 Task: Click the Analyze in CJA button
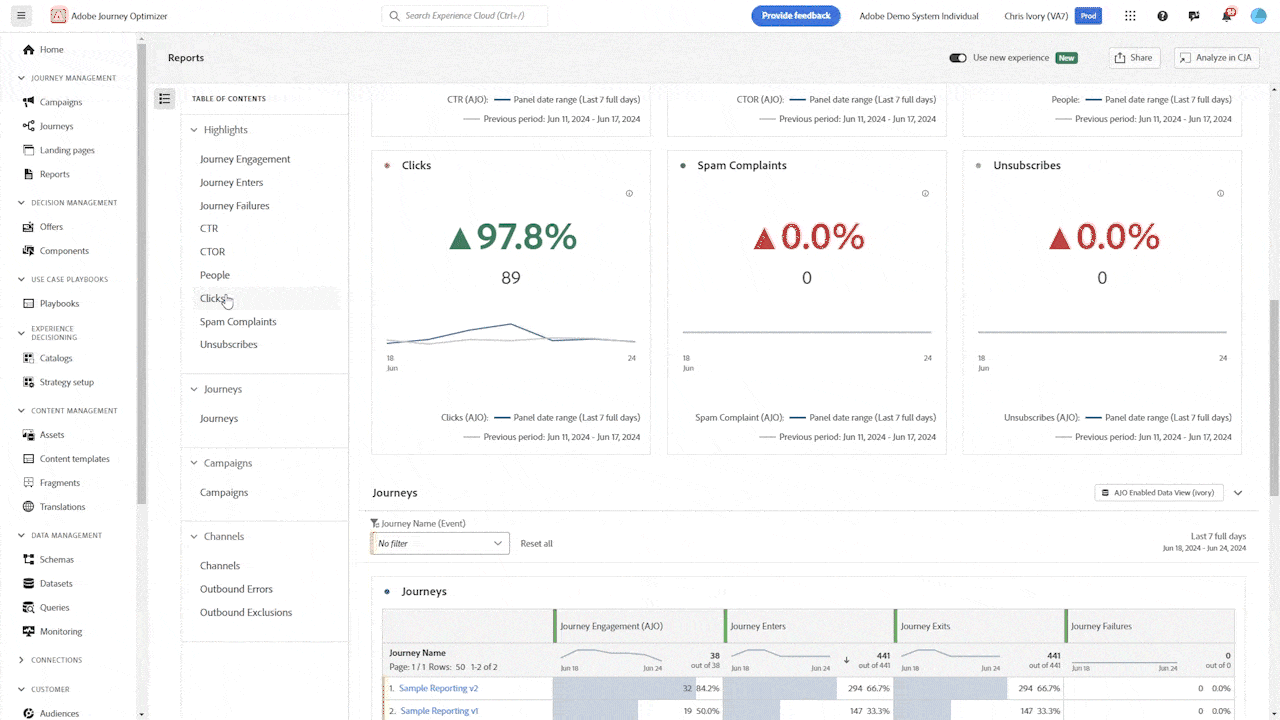(1216, 58)
